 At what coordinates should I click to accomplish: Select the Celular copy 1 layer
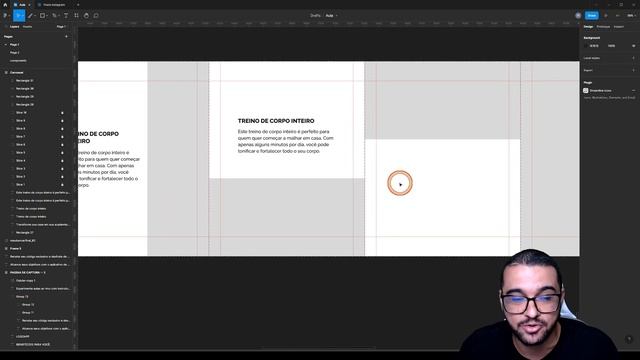(x=26, y=280)
